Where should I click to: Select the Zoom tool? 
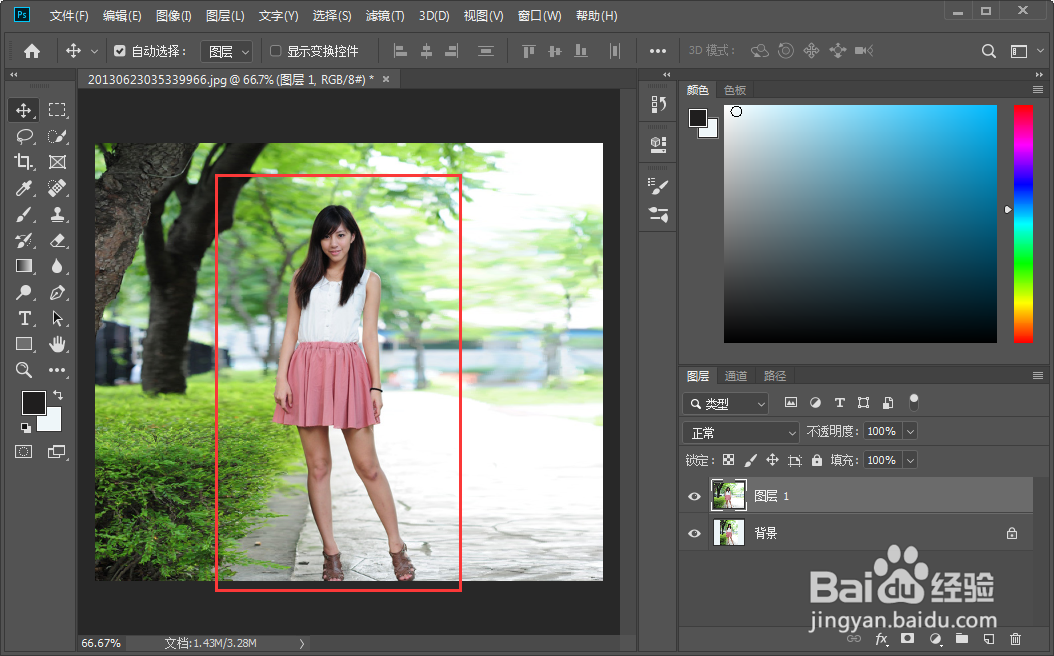coord(24,370)
